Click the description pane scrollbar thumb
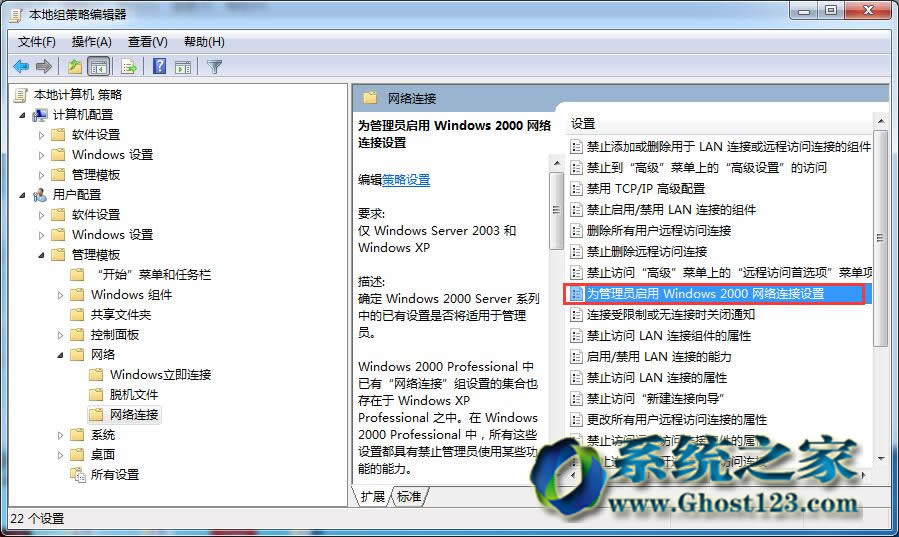This screenshot has height=537, width=899. click(556, 210)
